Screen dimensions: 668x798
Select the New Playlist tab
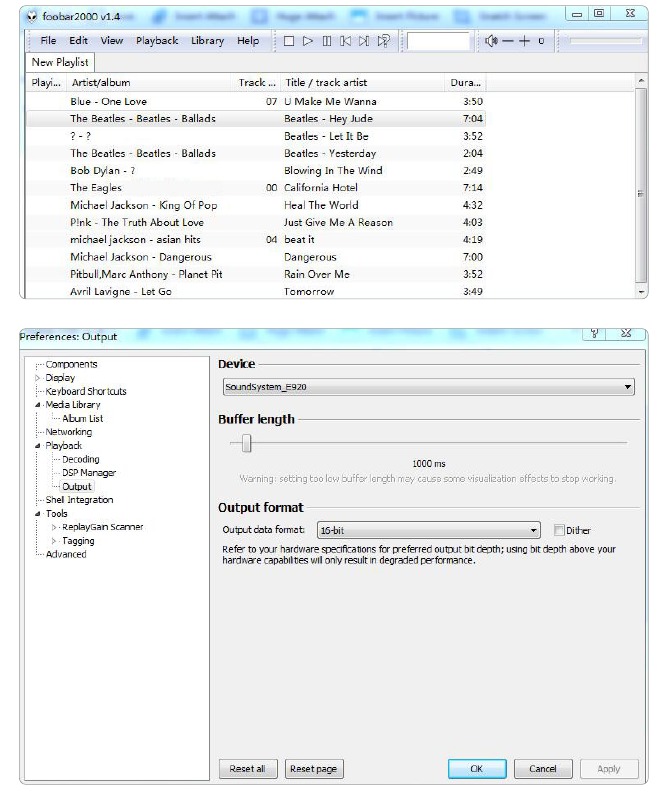tap(60, 62)
